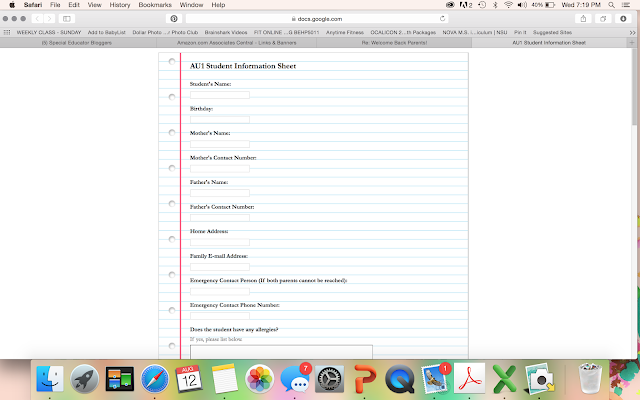Open Pin It bookmark
The height and width of the screenshot is (400, 640).
click(520, 32)
